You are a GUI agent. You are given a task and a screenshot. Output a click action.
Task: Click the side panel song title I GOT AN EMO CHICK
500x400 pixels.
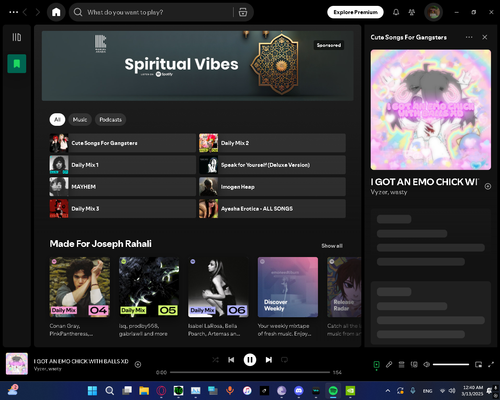424,182
